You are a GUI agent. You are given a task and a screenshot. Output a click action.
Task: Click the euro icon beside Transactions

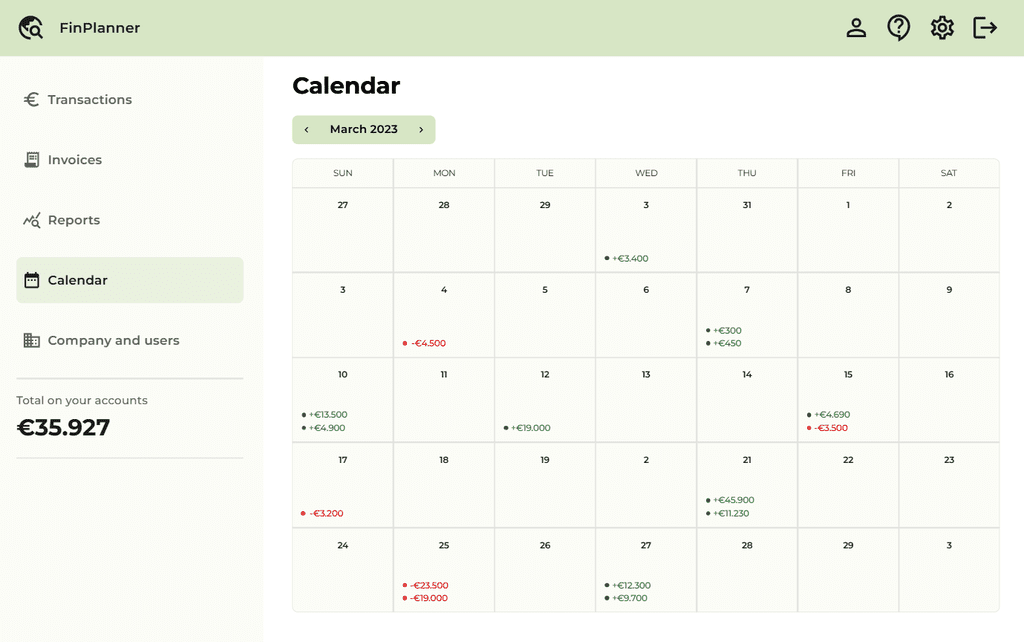(x=31, y=99)
